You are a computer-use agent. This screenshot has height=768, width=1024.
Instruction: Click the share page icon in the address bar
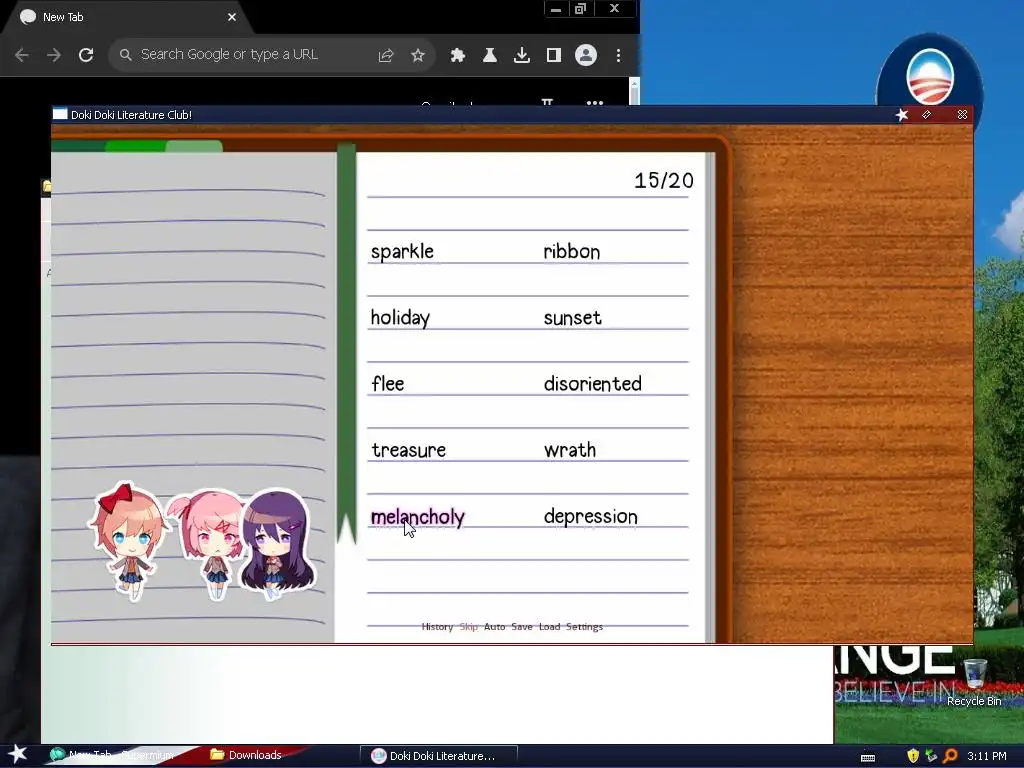(386, 56)
